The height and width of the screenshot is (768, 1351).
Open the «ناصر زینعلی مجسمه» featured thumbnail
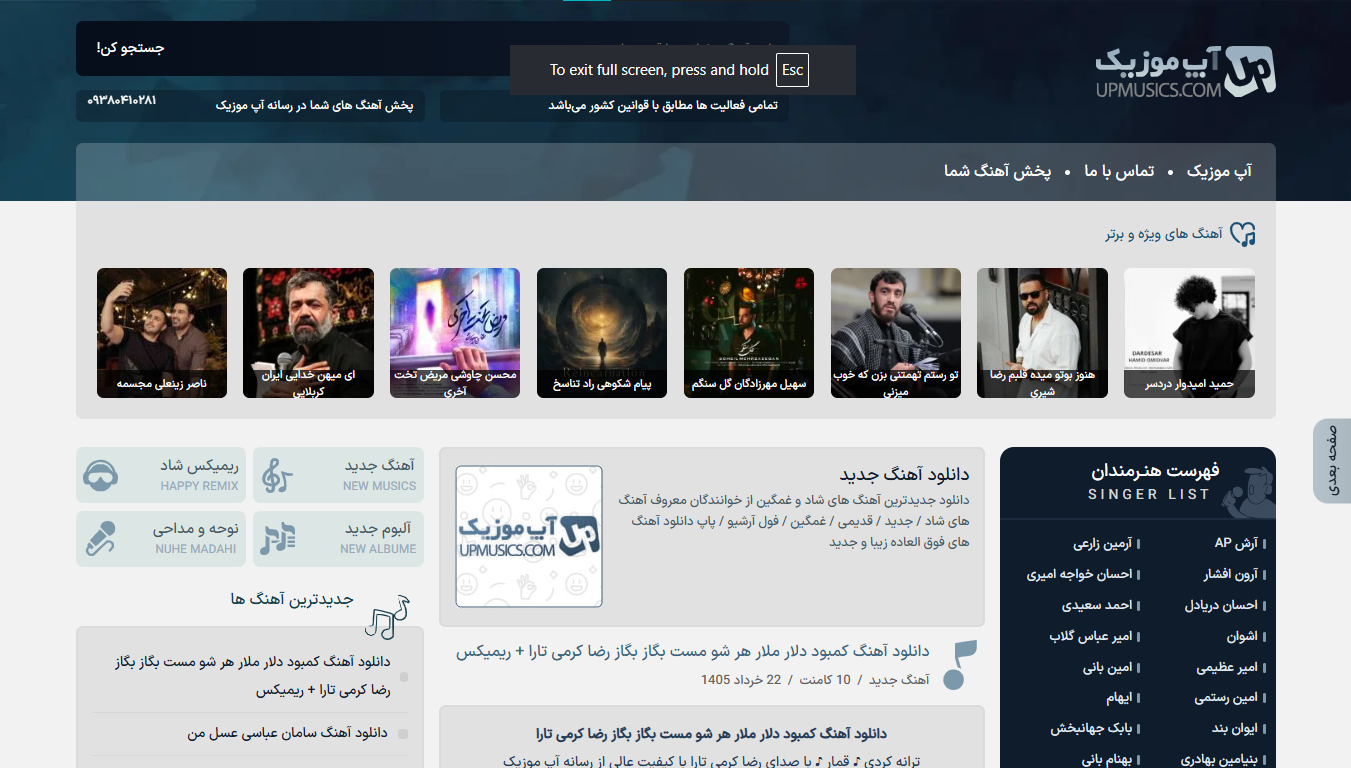162,333
